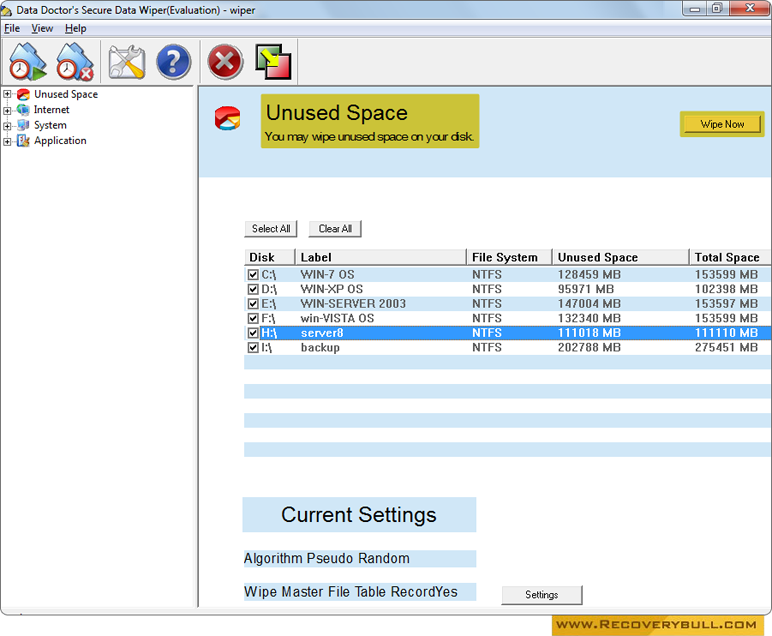Select the WIN-7 OS label row
Image resolution: width=772 pixels, height=636 pixels.
(x=327, y=275)
